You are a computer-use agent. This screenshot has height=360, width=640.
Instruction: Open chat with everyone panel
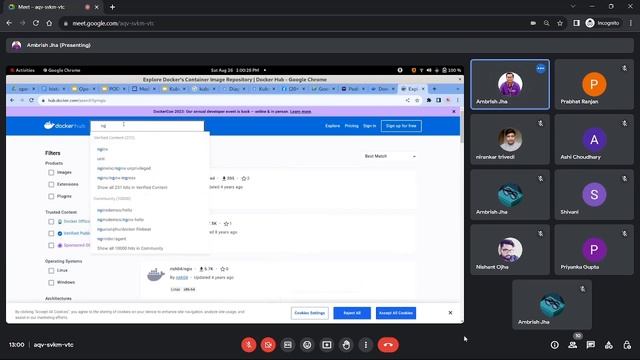pyautogui.click(x=591, y=345)
